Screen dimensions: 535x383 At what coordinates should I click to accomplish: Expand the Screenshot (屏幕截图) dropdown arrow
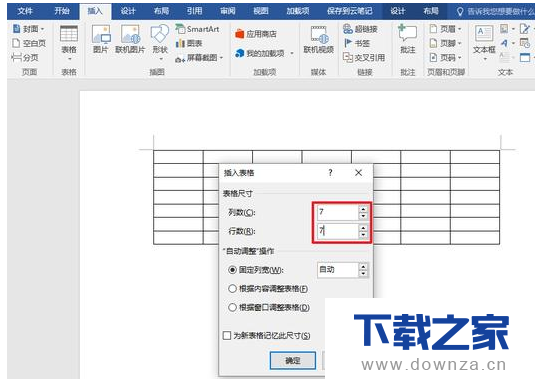click(221, 58)
